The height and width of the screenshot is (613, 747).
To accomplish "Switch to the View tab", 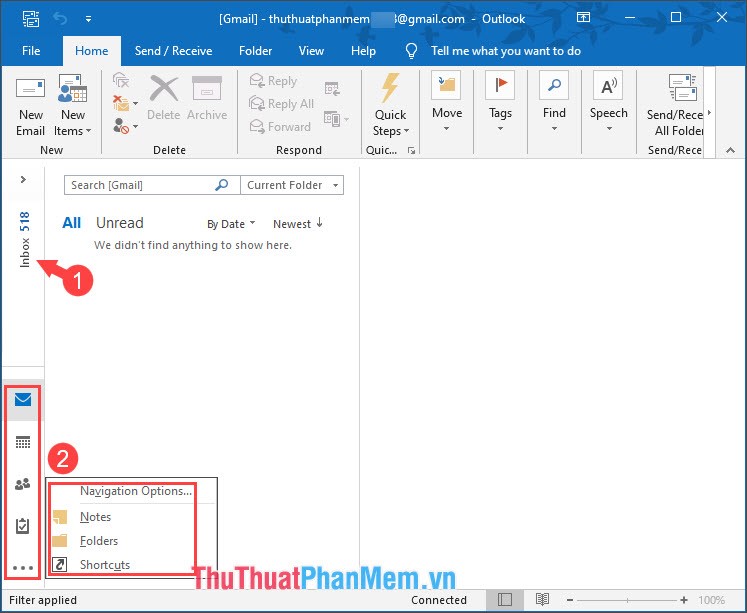I will [x=311, y=51].
